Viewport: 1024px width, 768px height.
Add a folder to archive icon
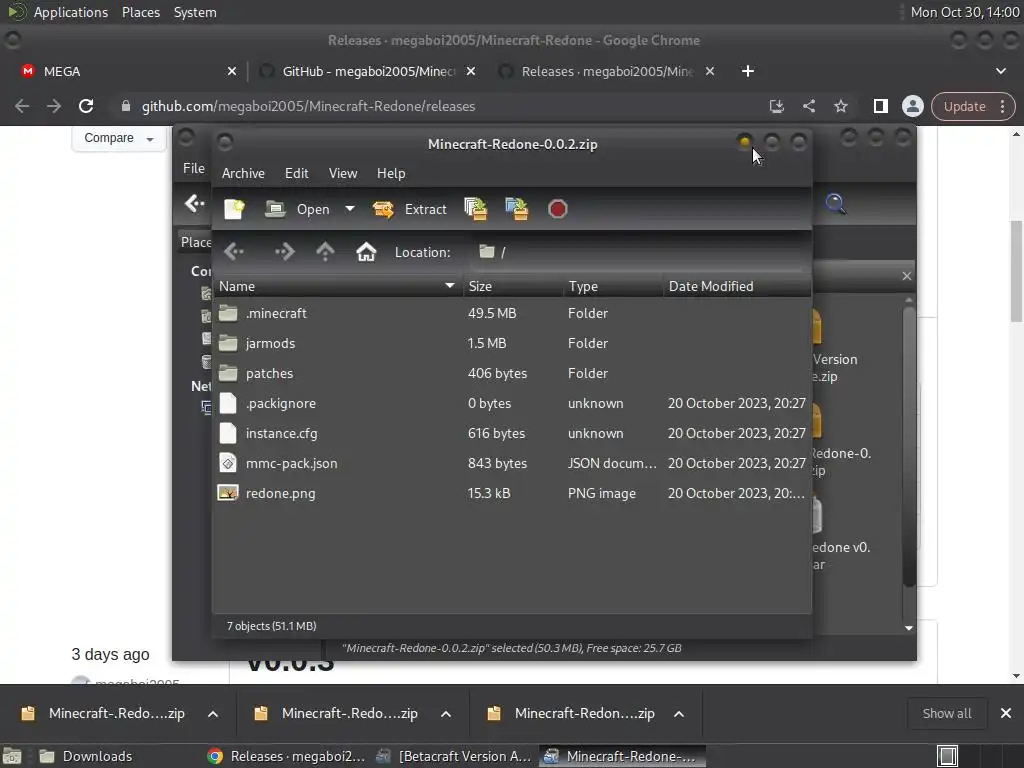click(517, 209)
